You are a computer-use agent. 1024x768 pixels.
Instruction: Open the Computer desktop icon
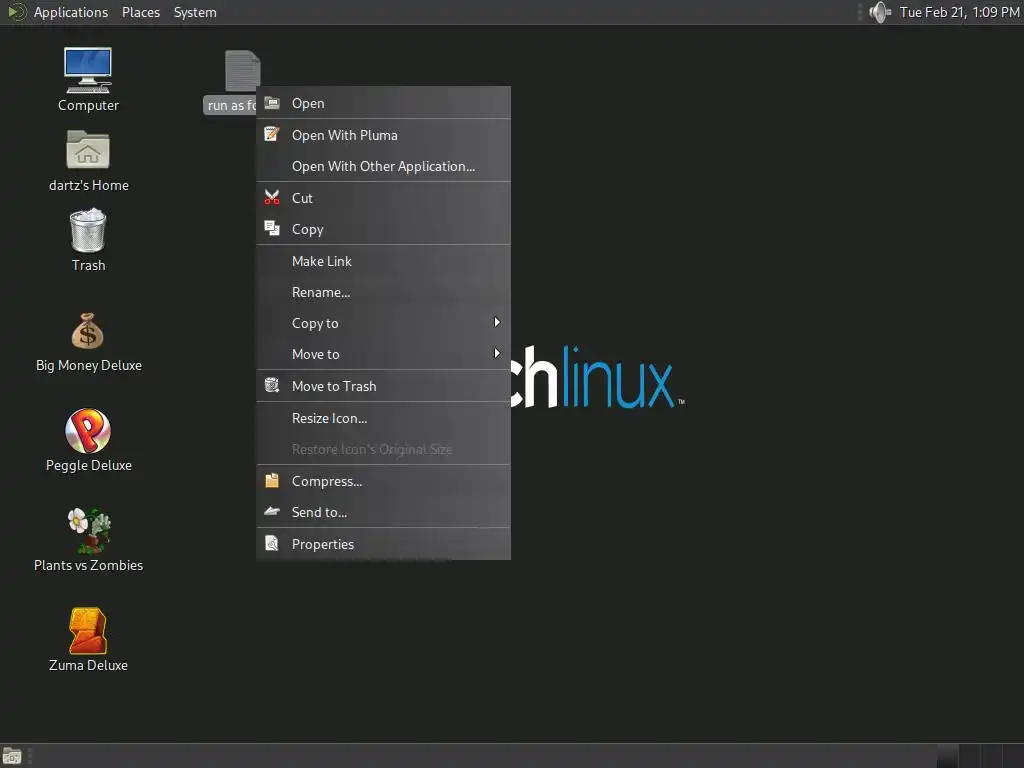(88, 71)
